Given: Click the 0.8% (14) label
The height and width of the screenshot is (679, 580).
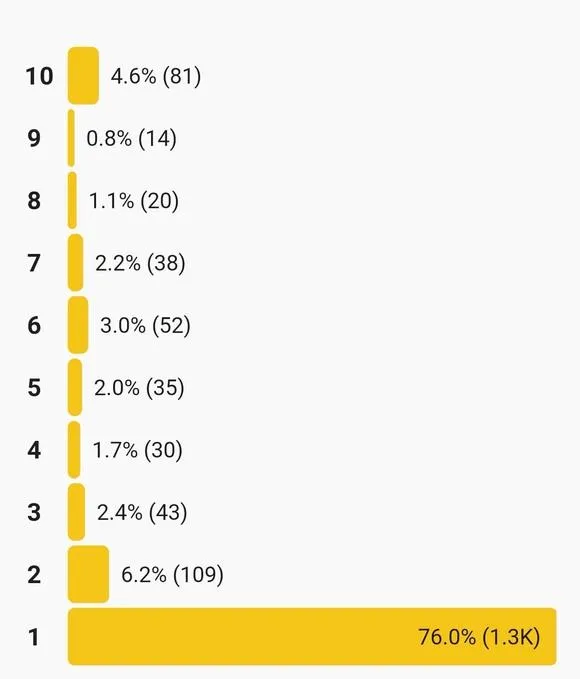Looking at the screenshot, I should [x=132, y=139].
